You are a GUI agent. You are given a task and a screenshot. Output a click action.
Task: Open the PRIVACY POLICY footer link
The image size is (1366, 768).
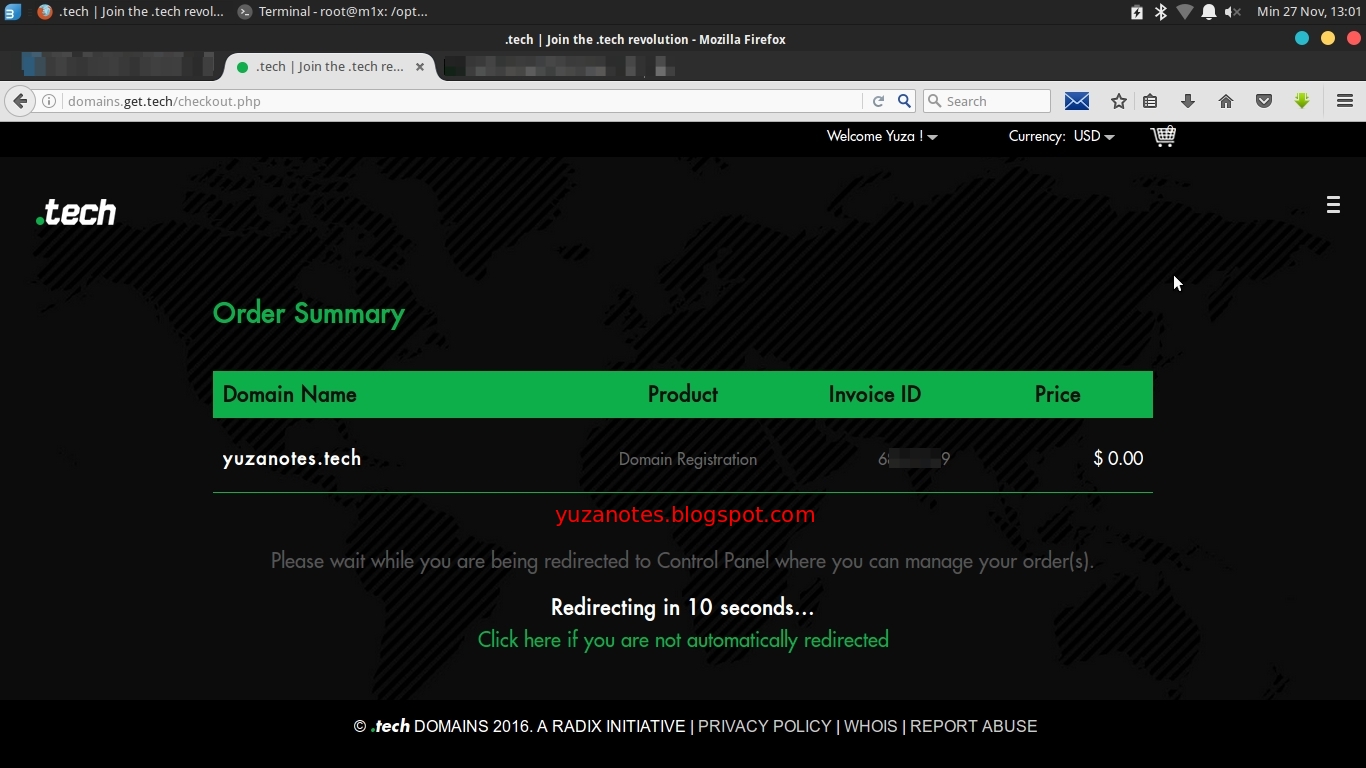[x=765, y=726]
